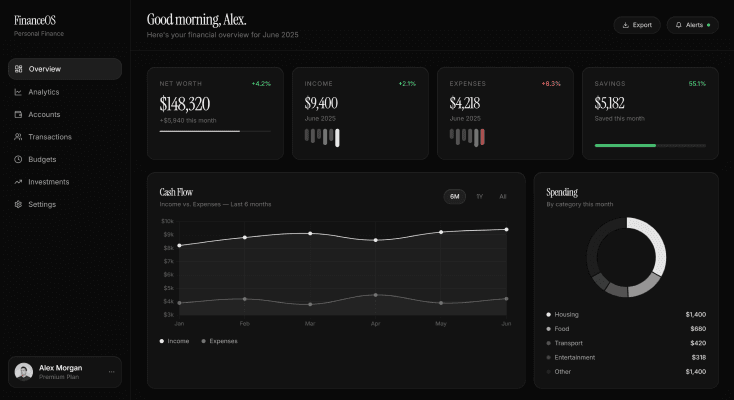Navigate to Budgets
734x400 pixels.
65,159
